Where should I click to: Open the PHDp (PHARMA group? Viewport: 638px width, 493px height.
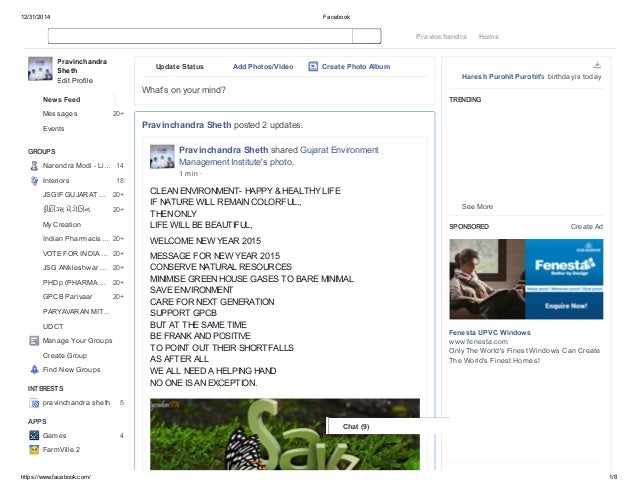click(74, 282)
